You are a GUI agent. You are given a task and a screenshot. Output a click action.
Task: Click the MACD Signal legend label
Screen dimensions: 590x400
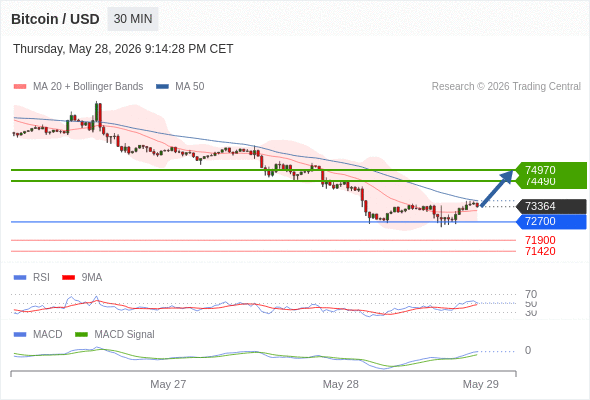124,335
